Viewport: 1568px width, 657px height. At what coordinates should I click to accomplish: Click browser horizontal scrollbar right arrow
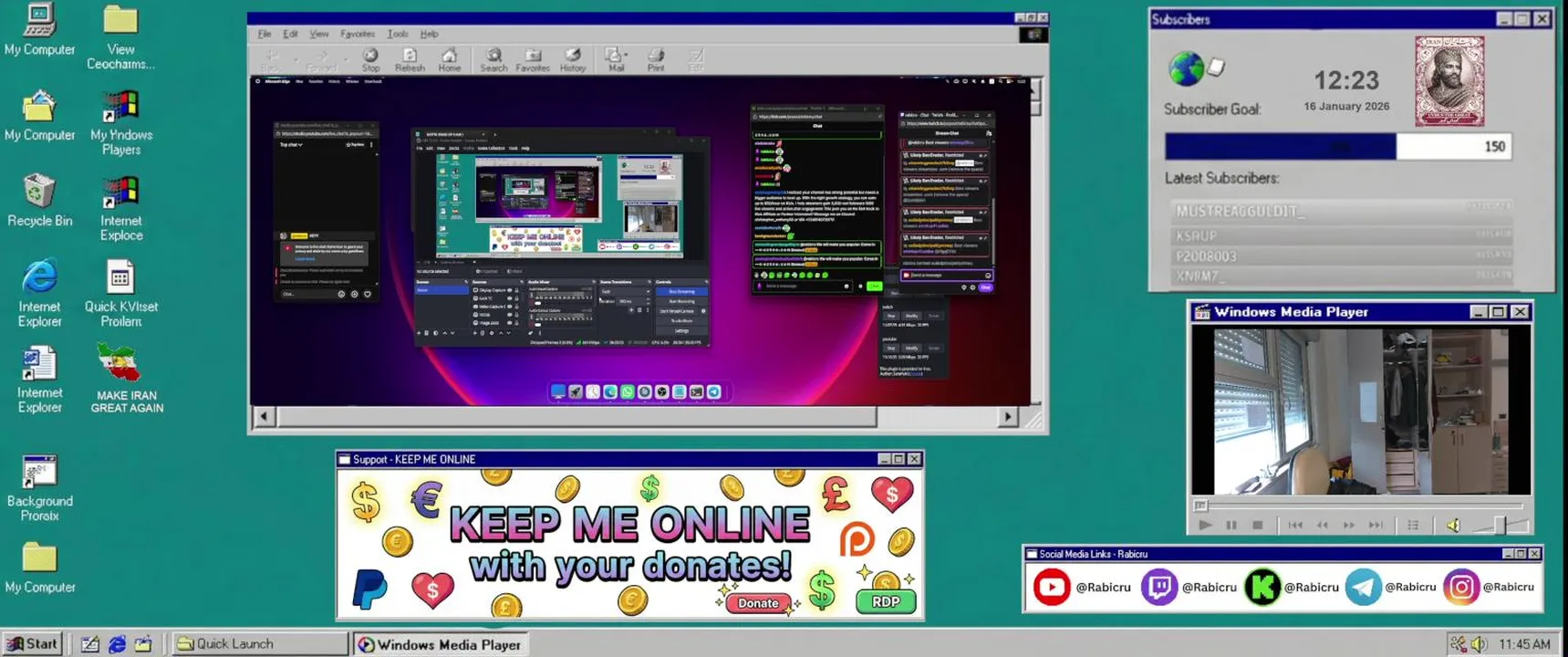tap(1007, 417)
